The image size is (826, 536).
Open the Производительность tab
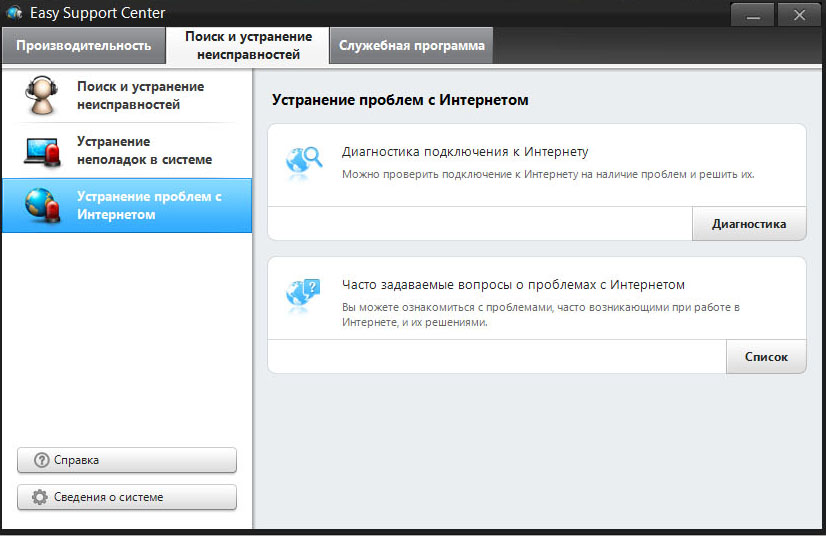(83, 46)
